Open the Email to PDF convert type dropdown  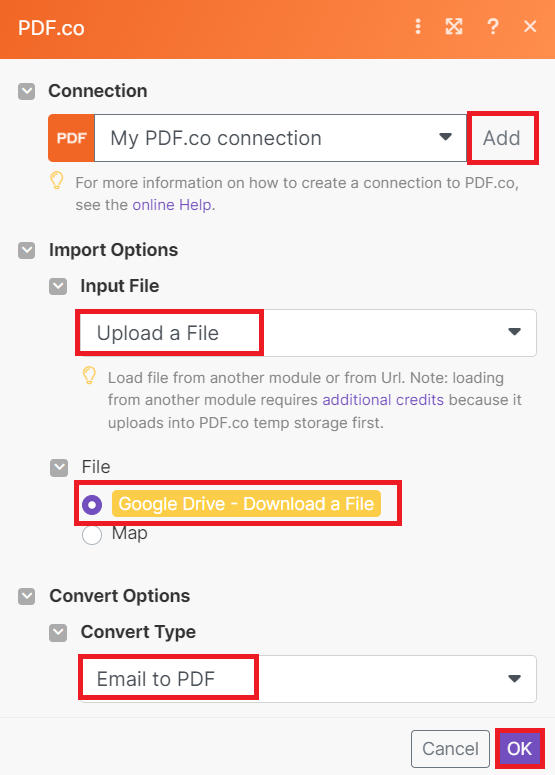[x=307, y=679]
